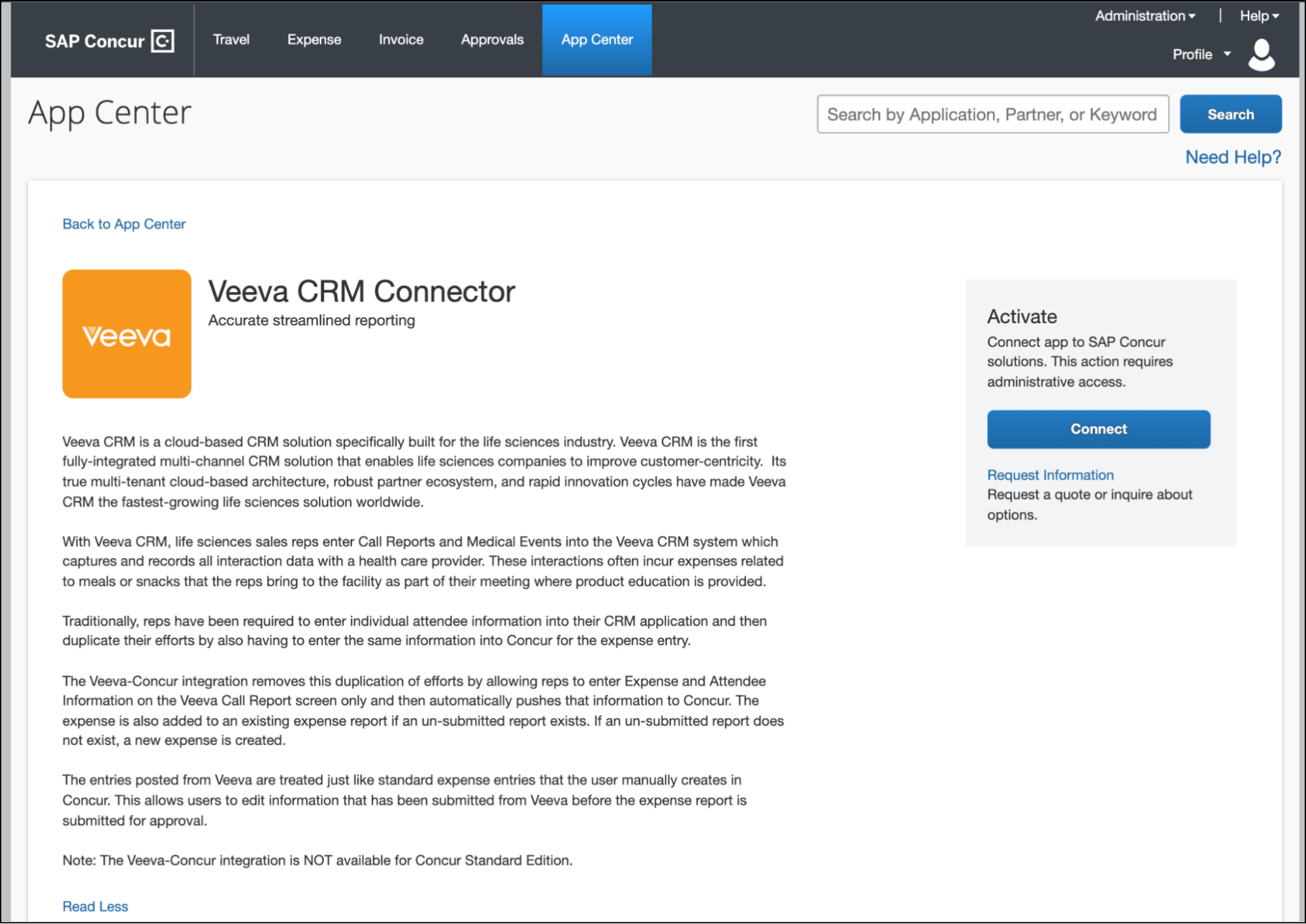Open the Travel tab
Viewport: 1306px width, 924px height.
pos(231,40)
